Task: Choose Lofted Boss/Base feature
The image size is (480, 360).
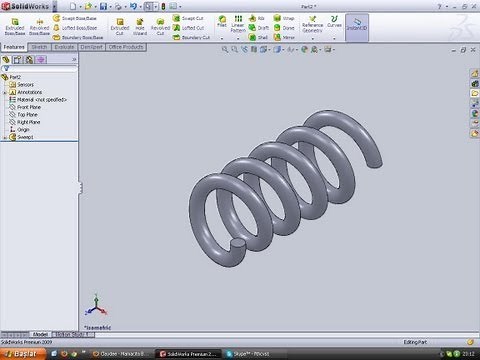Action: (75, 28)
